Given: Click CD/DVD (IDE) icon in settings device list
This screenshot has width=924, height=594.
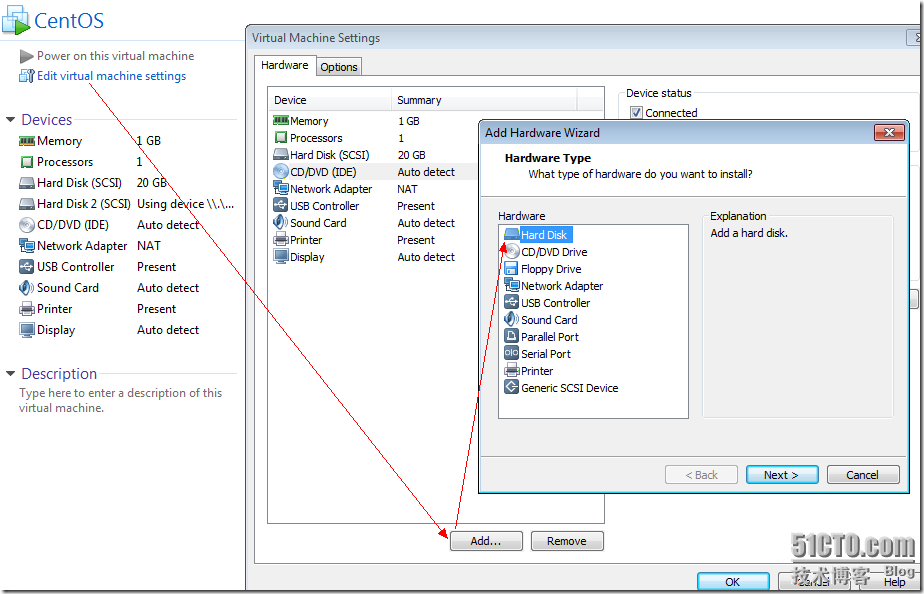Looking at the screenshot, I should tap(280, 171).
